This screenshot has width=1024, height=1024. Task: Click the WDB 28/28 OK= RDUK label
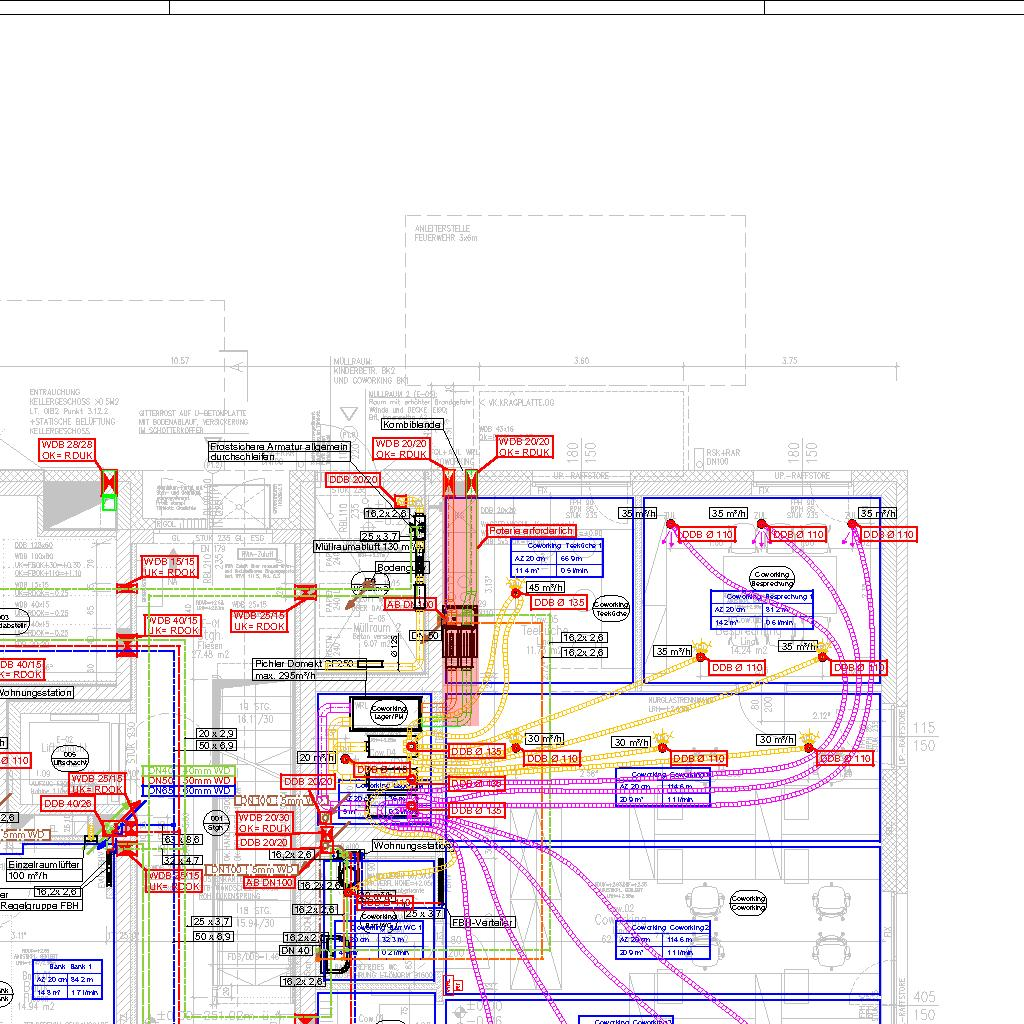(68, 449)
